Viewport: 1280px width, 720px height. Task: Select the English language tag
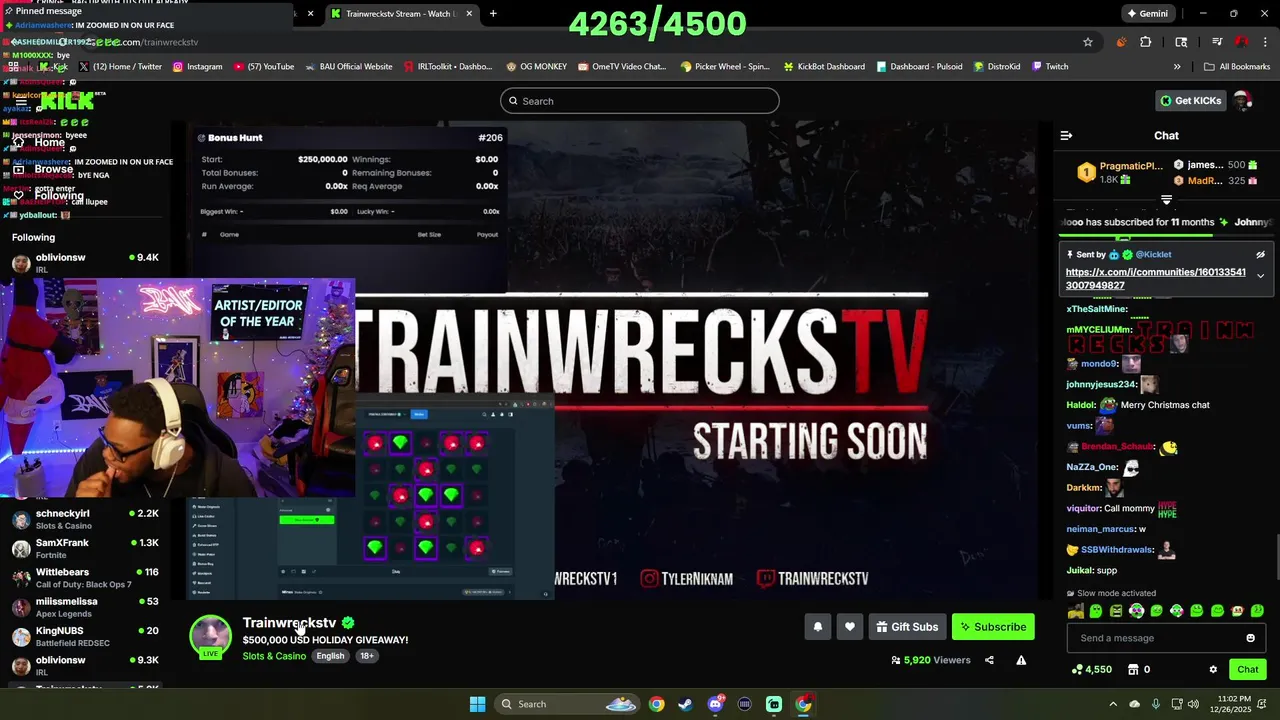(330, 656)
